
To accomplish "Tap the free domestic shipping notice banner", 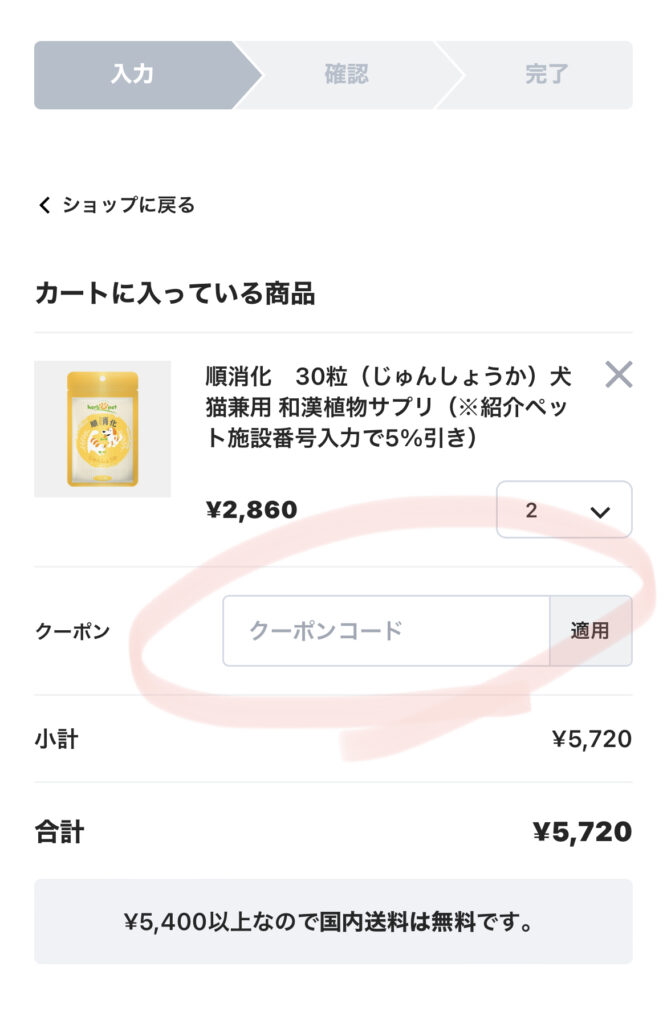I will (333, 921).
